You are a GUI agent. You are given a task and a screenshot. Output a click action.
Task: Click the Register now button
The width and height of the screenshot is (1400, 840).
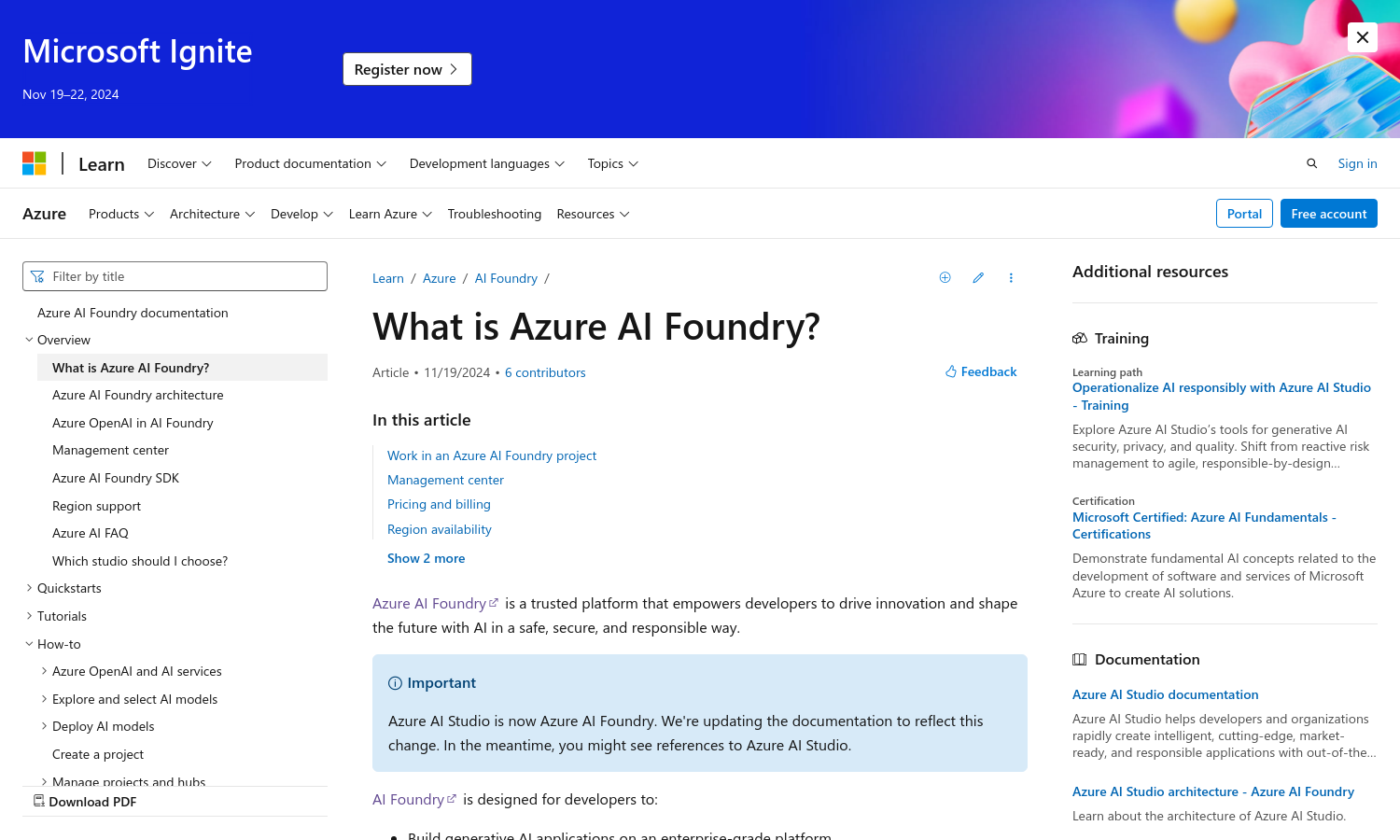click(x=407, y=68)
